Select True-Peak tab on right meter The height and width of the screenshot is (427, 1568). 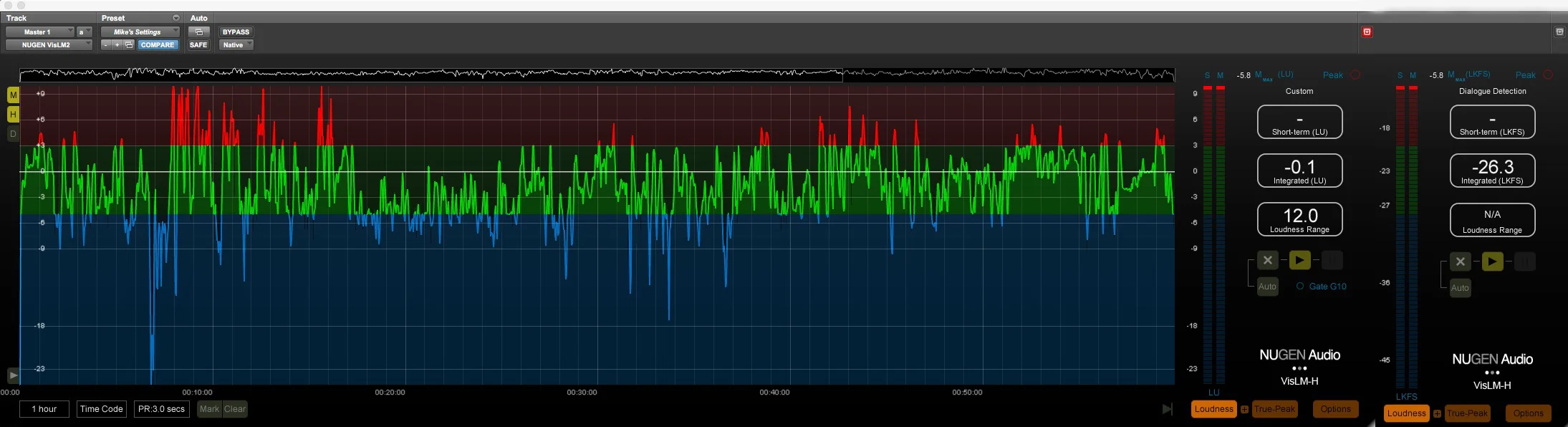(1467, 413)
